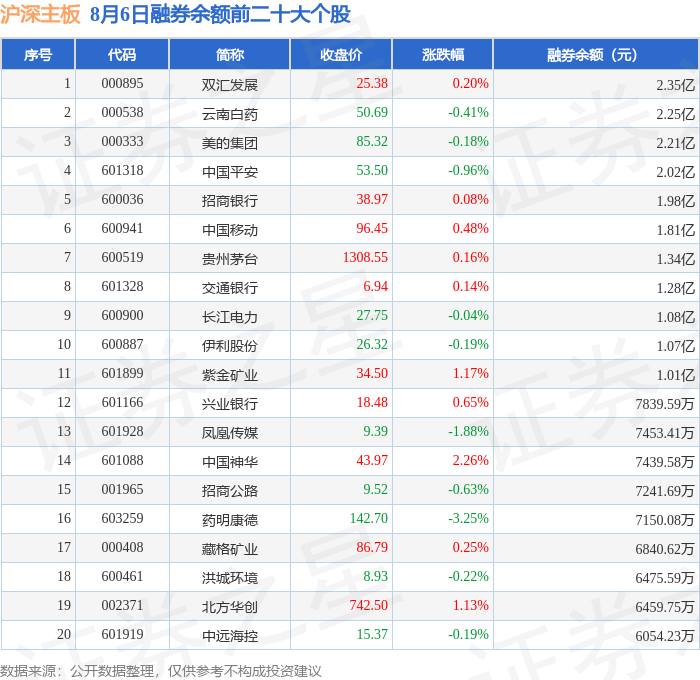The width and height of the screenshot is (700, 680).
Task: Select the 贵州茅台 row name
Action: (x=229, y=259)
